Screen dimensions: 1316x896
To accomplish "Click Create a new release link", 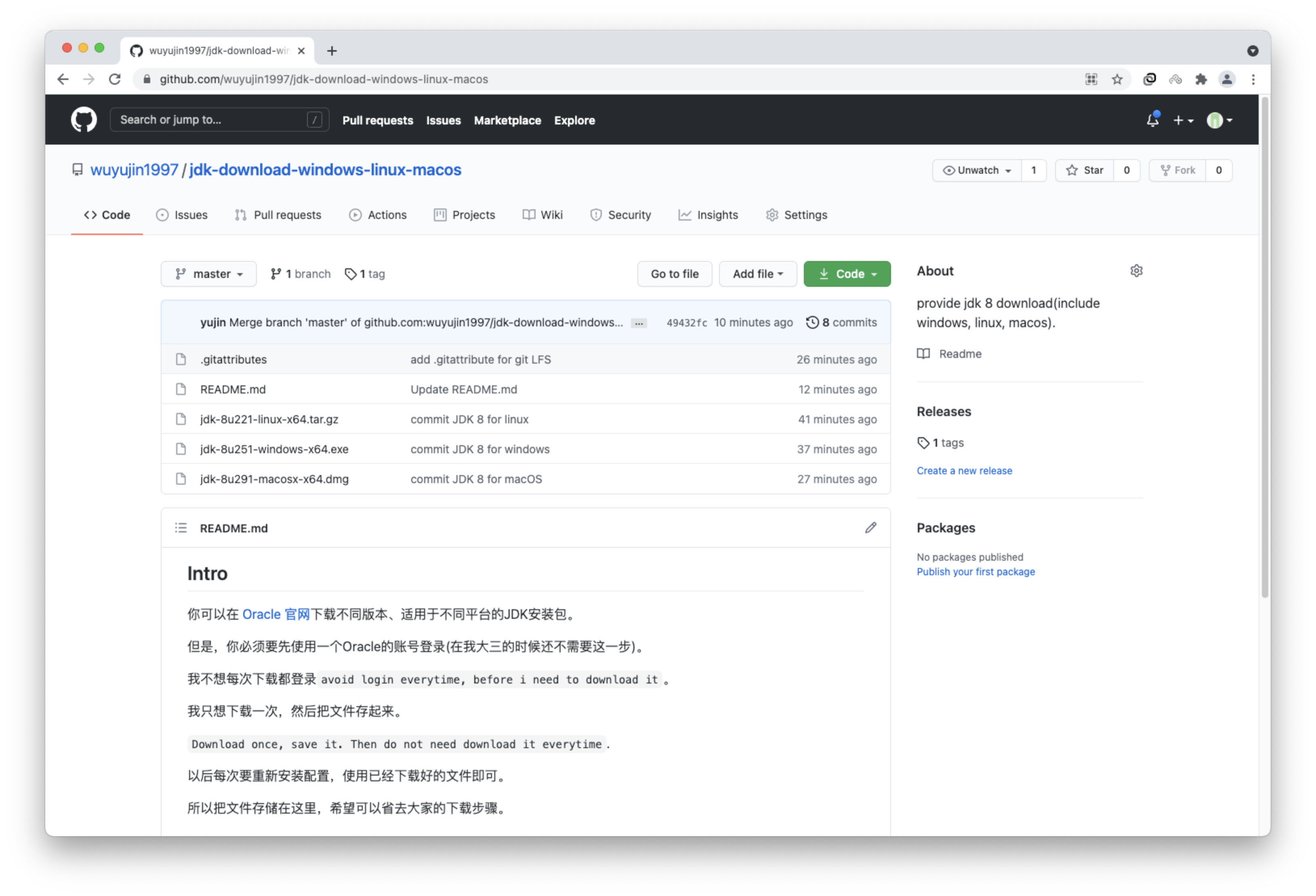I will tap(964, 470).
